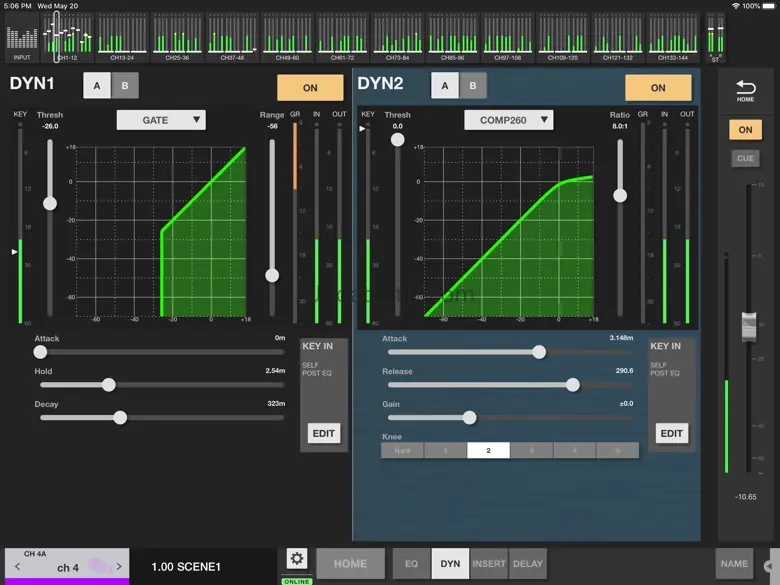Screen dimensions: 780x585
Task: Go to next channel with right arrow
Action: [x=119, y=567]
